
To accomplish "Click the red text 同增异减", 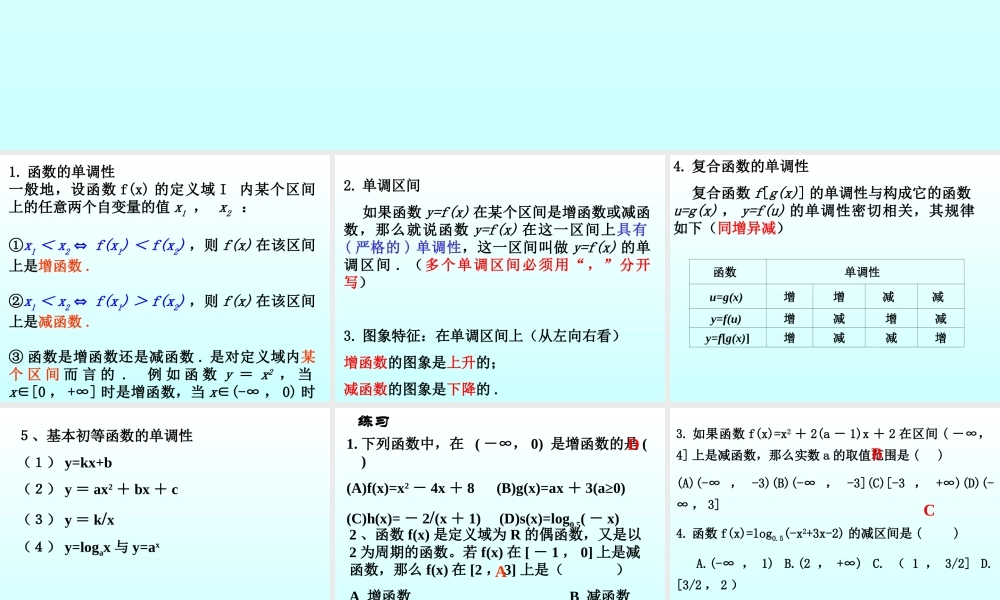I will [746, 228].
